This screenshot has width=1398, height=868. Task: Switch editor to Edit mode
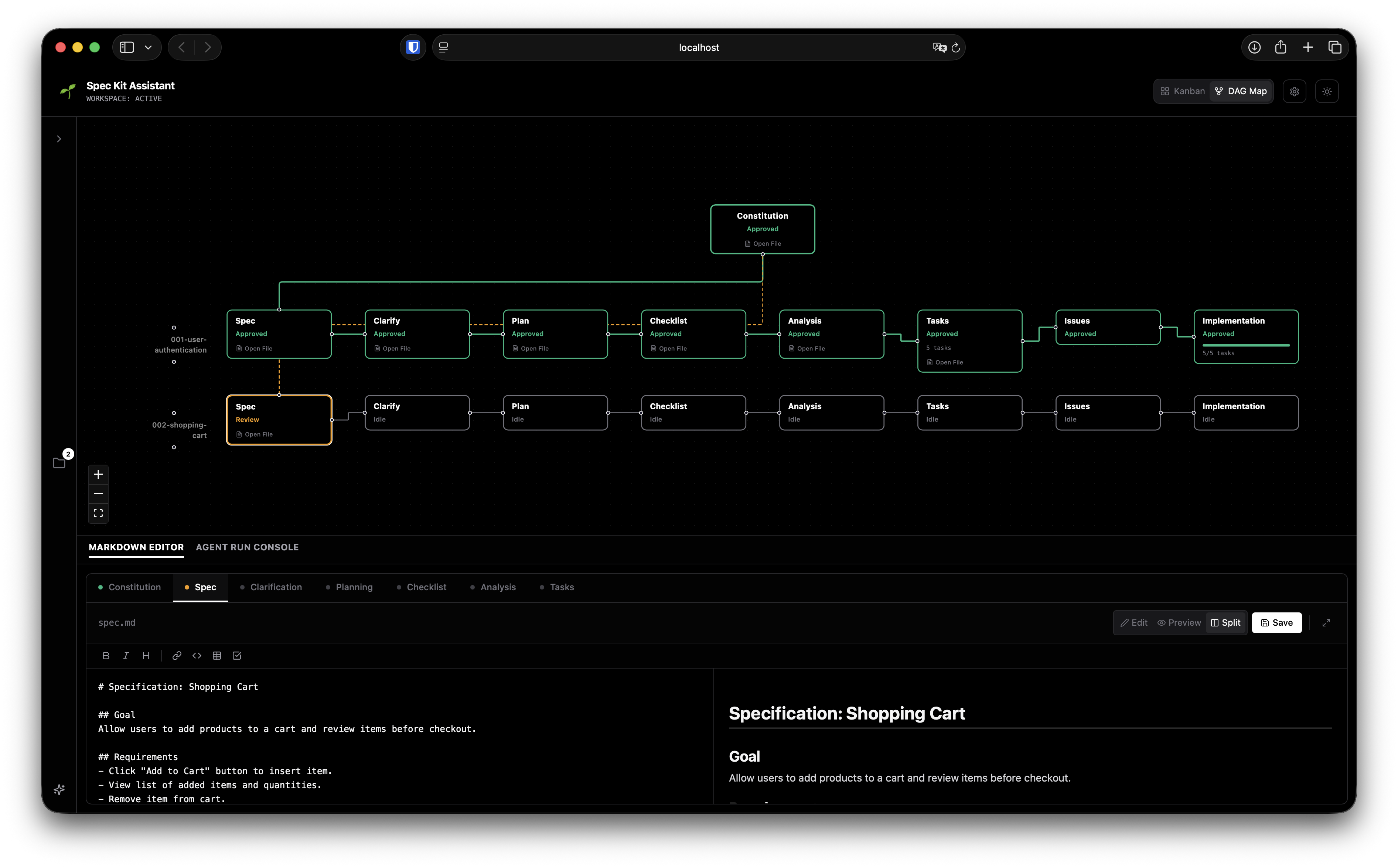pyautogui.click(x=1134, y=623)
